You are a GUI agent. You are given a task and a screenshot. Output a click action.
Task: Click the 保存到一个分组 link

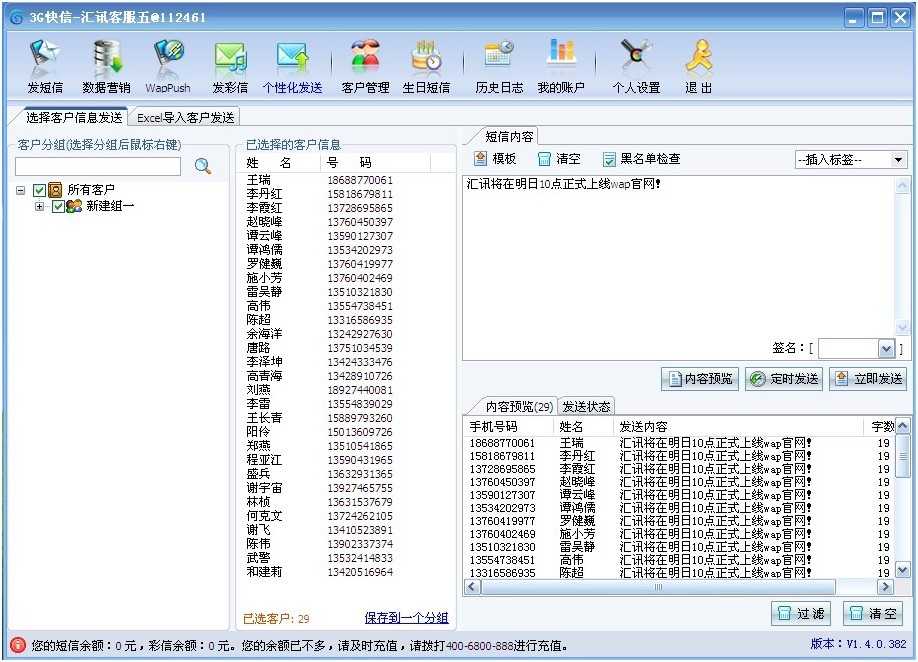tap(406, 618)
